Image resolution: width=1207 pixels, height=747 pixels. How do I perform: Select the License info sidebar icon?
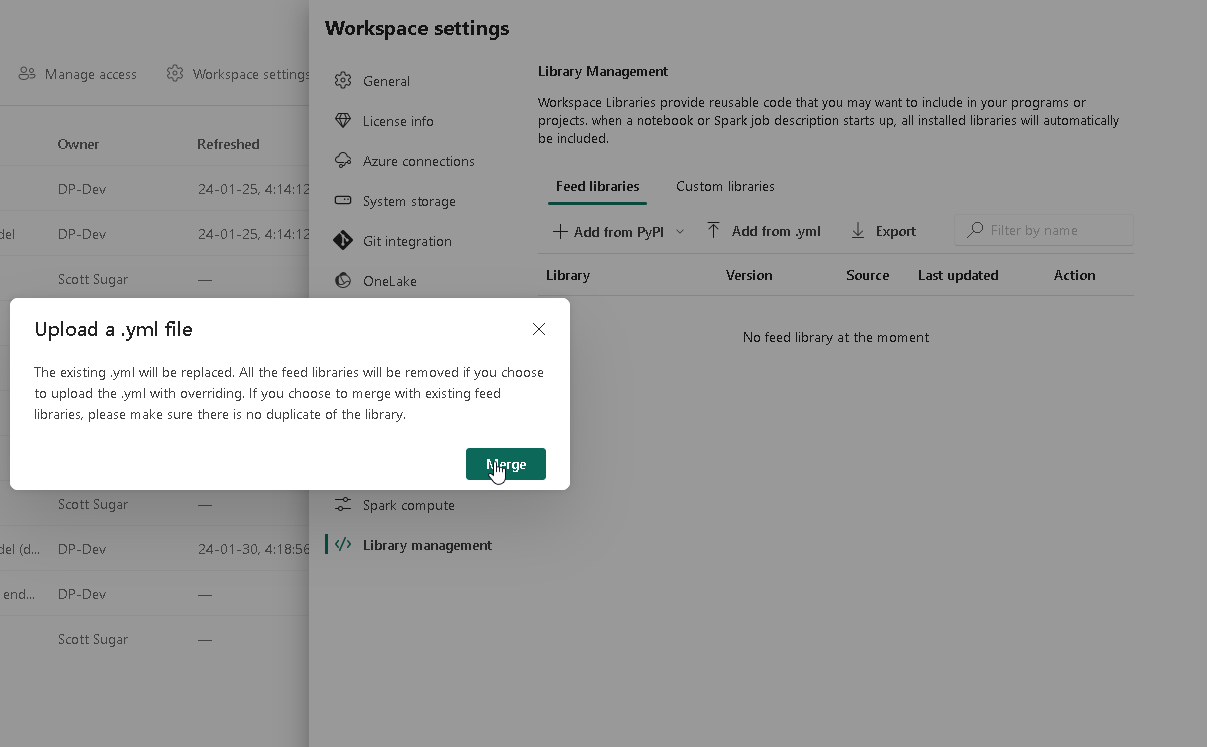click(344, 121)
